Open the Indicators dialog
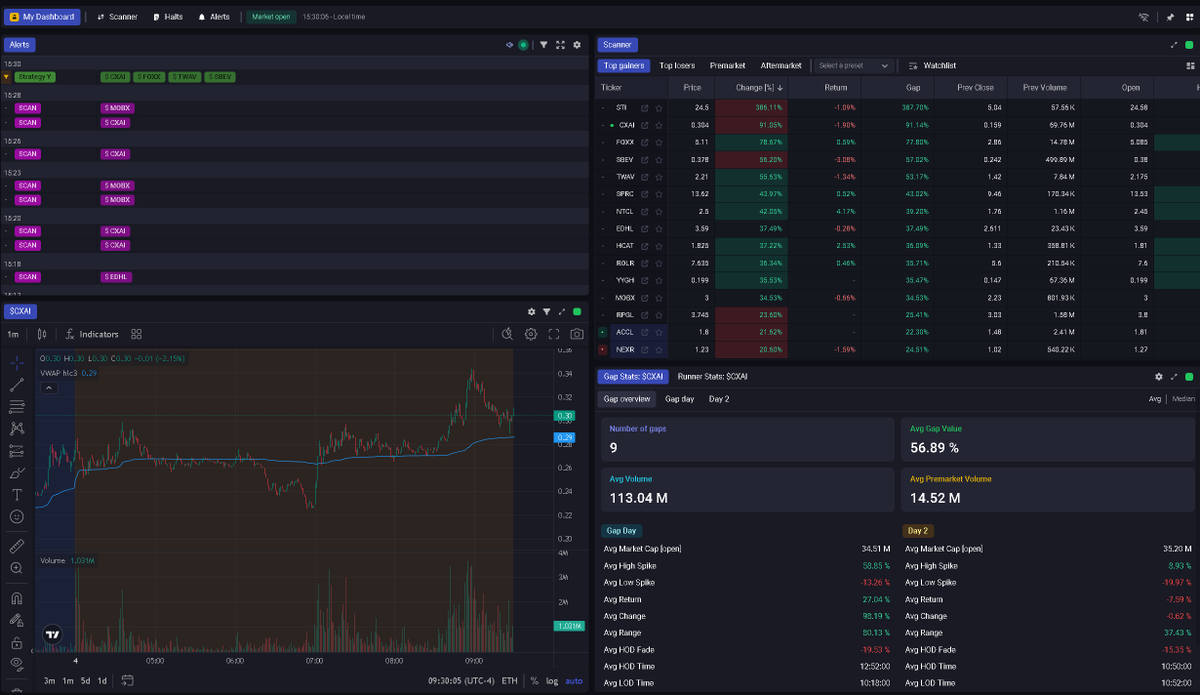 click(92, 334)
